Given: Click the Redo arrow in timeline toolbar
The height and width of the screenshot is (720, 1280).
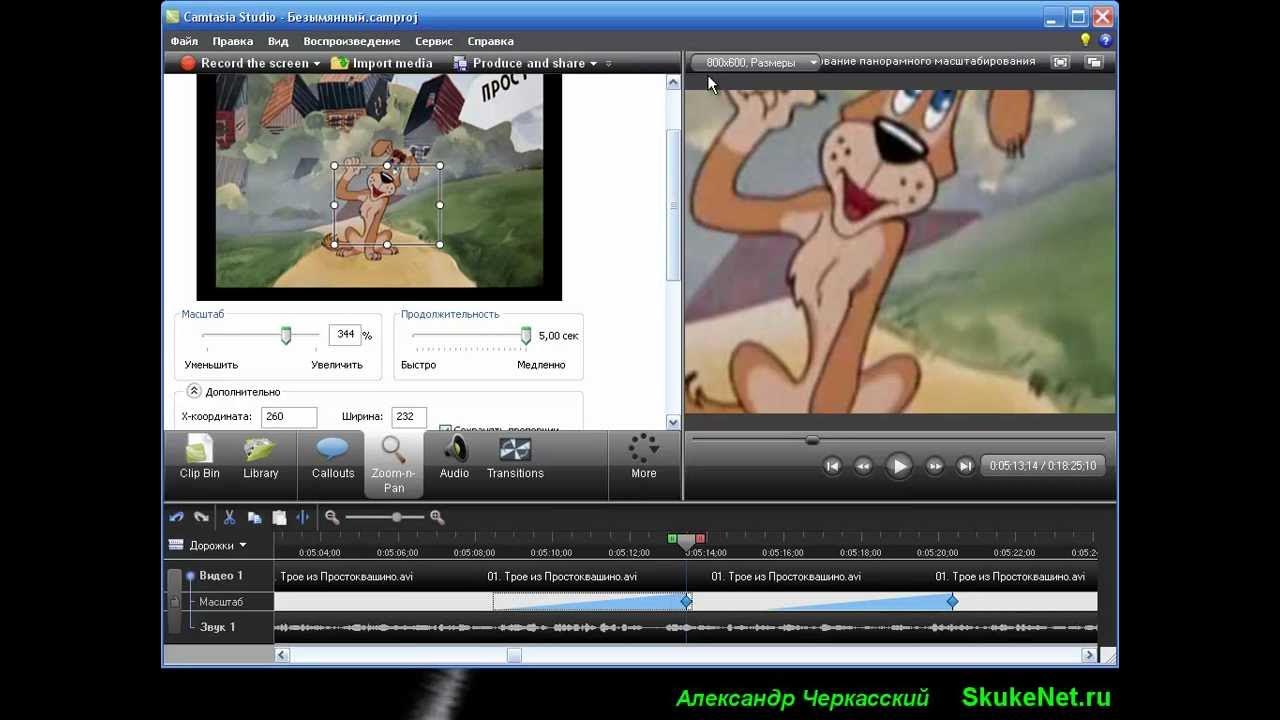Looking at the screenshot, I should pos(201,517).
